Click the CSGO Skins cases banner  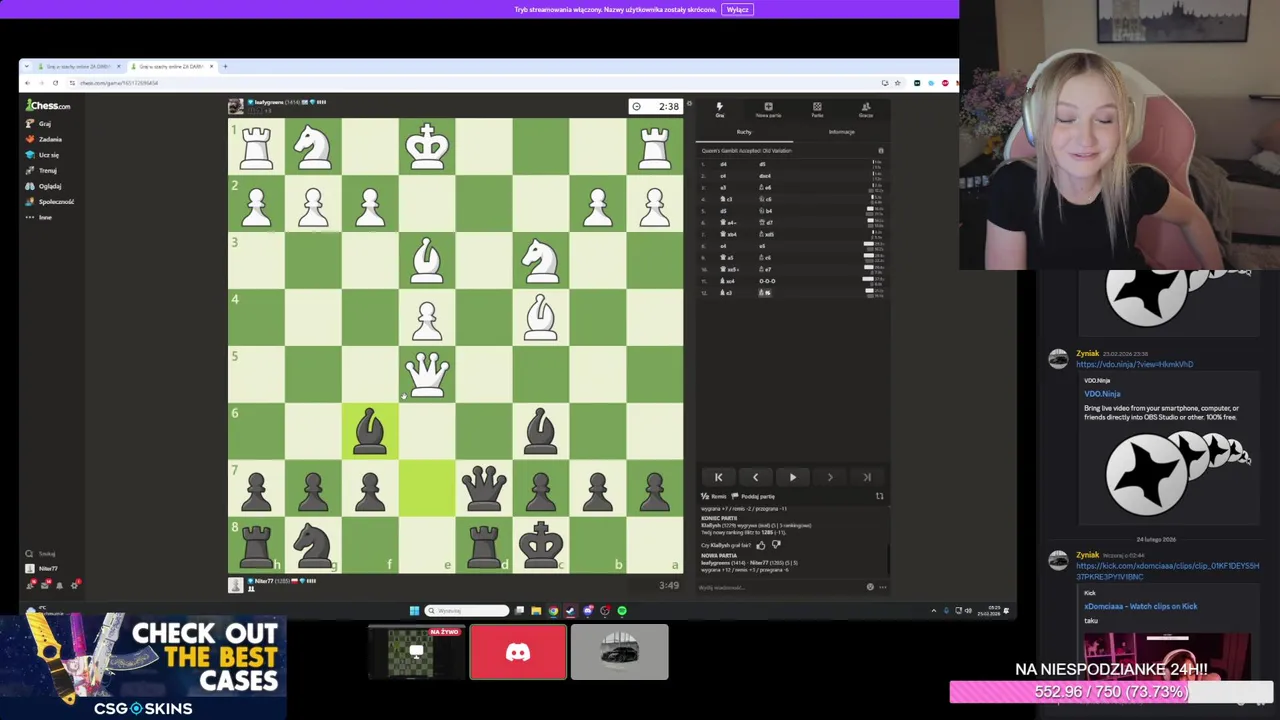coord(143,667)
